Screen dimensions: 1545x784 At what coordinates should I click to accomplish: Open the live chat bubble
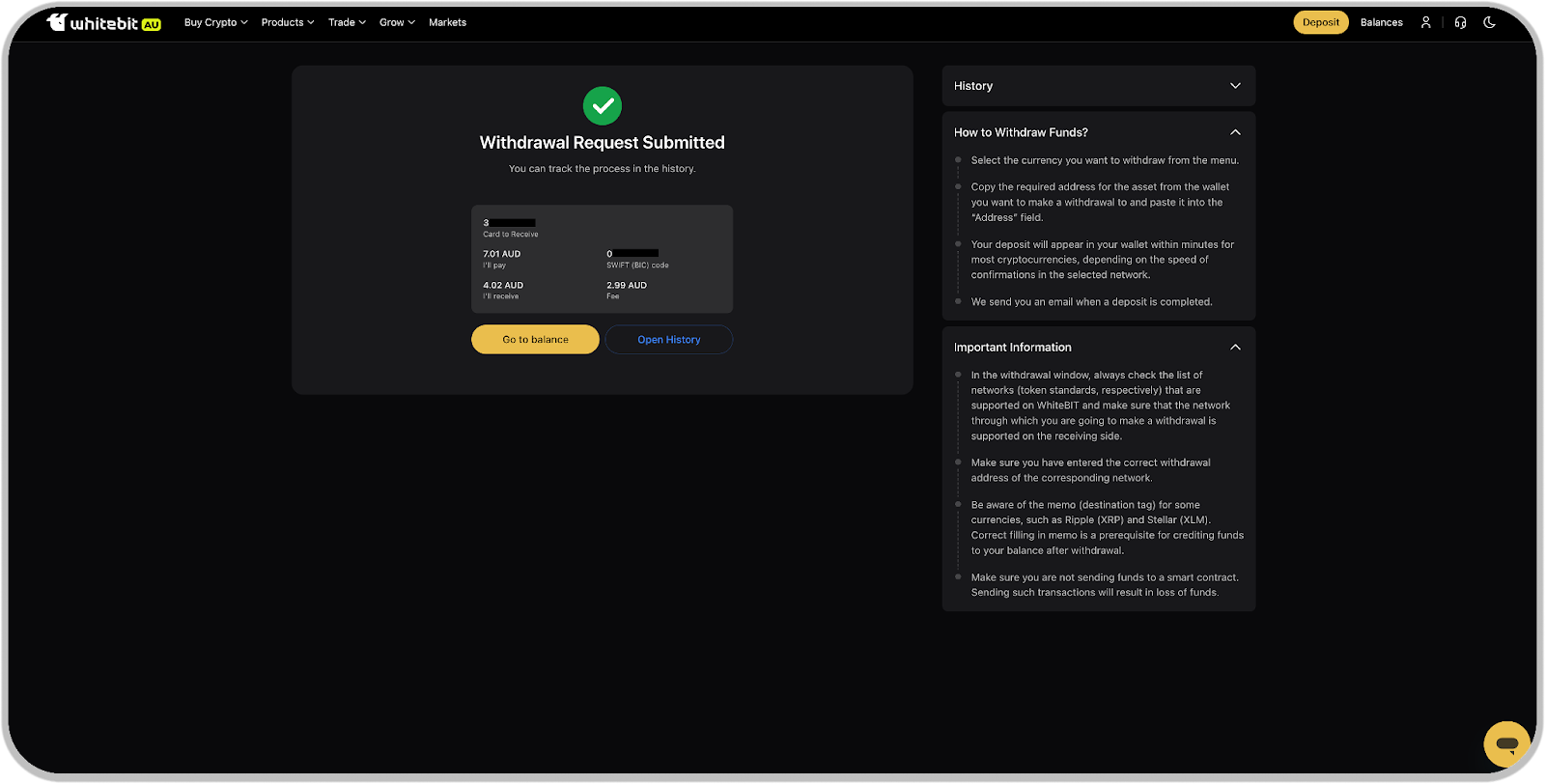1506,743
